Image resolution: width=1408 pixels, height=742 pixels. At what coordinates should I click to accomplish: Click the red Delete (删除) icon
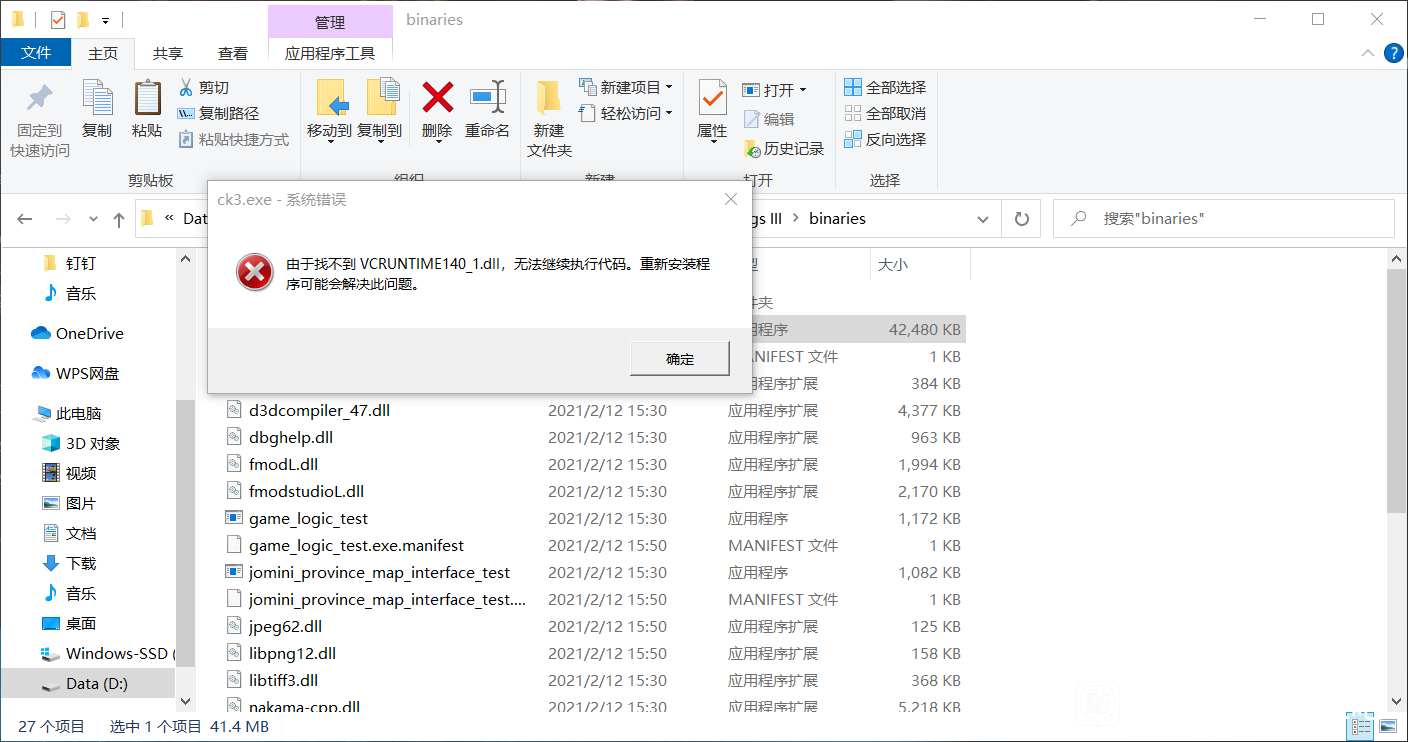point(437,97)
